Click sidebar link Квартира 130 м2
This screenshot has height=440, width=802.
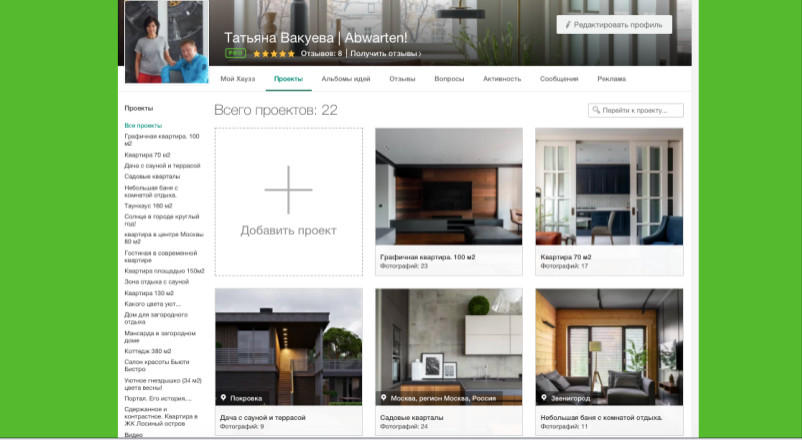point(149,293)
